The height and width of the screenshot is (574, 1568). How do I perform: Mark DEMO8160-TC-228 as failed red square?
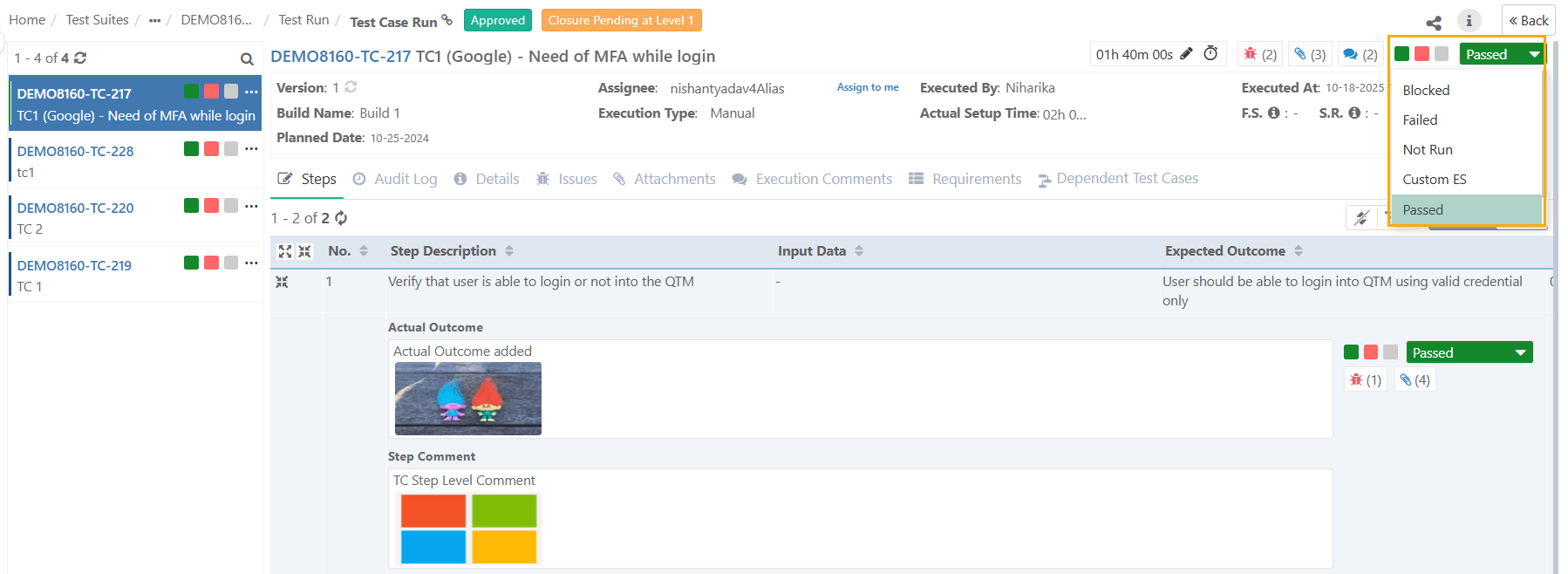pyautogui.click(x=211, y=149)
